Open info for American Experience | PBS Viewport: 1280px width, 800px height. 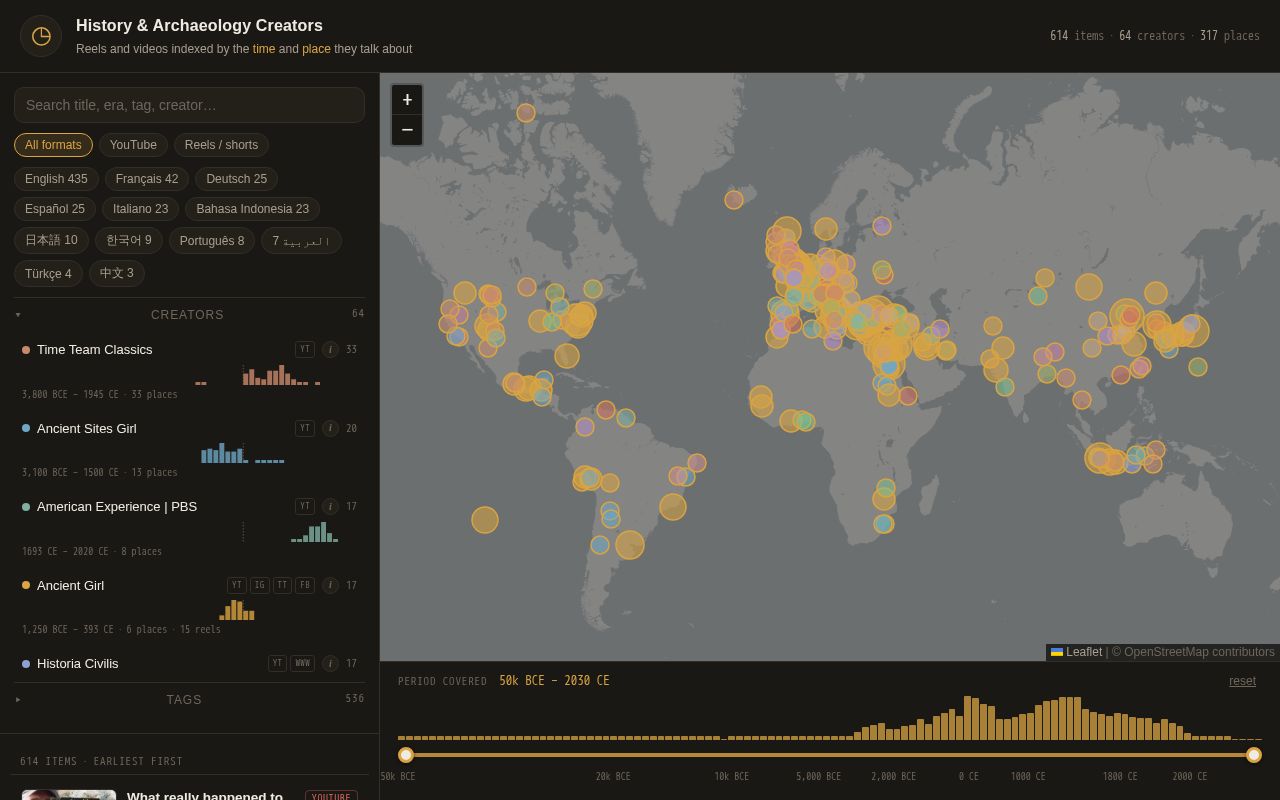pyautogui.click(x=330, y=507)
